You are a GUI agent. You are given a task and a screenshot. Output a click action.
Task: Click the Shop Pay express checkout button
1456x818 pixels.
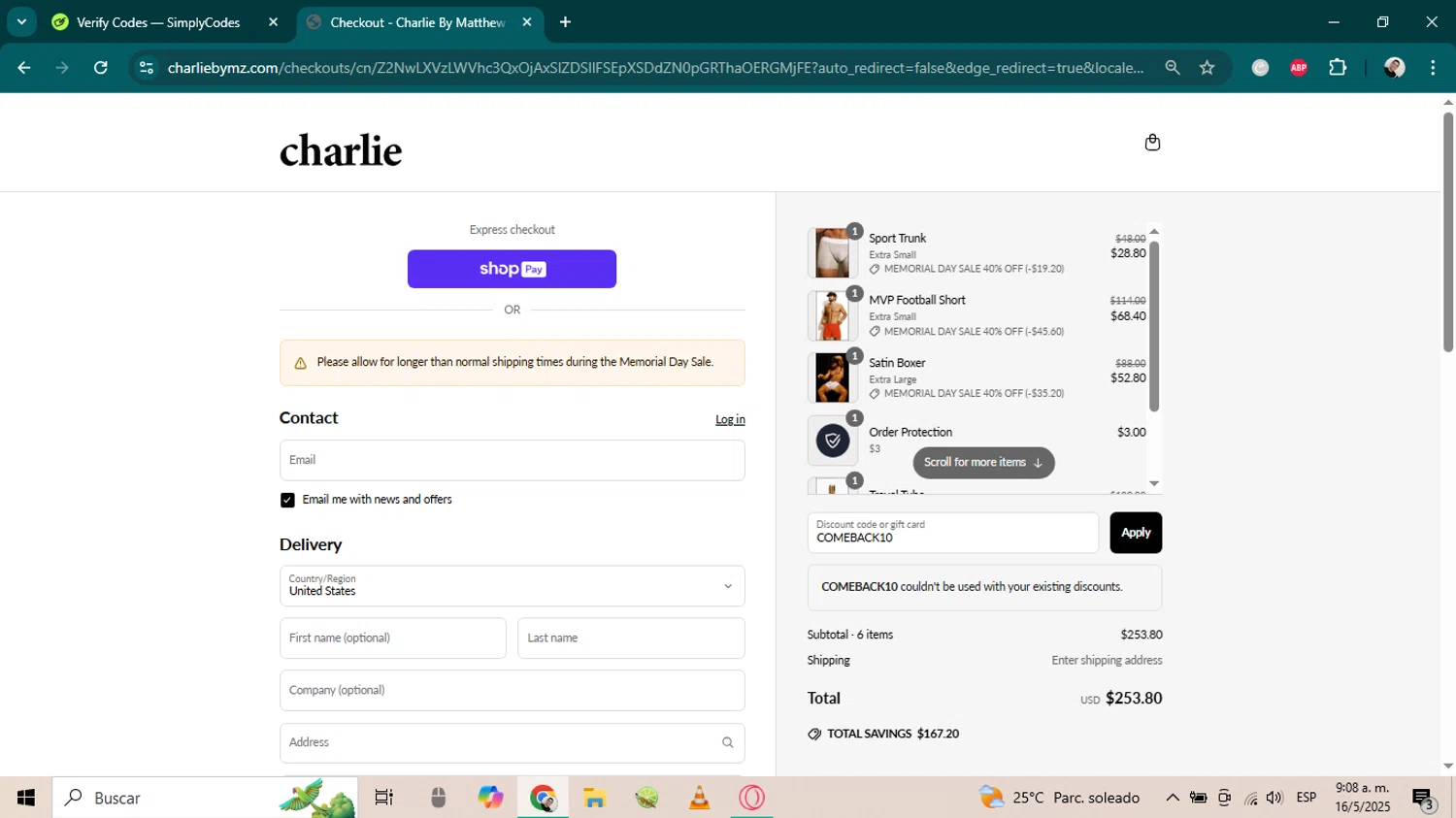[512, 269]
